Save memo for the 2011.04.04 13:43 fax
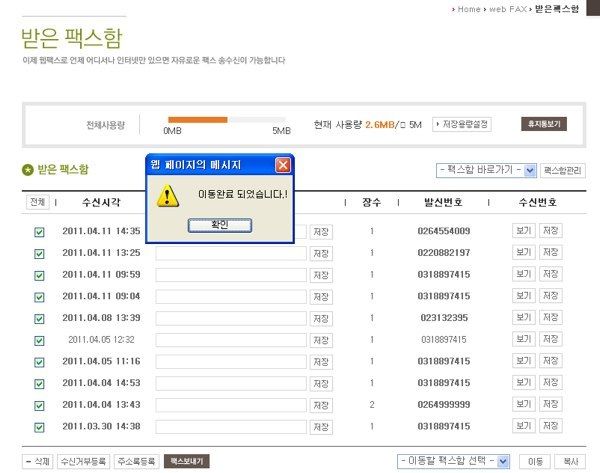Image resolution: width=600 pixels, height=473 pixels. [321, 406]
